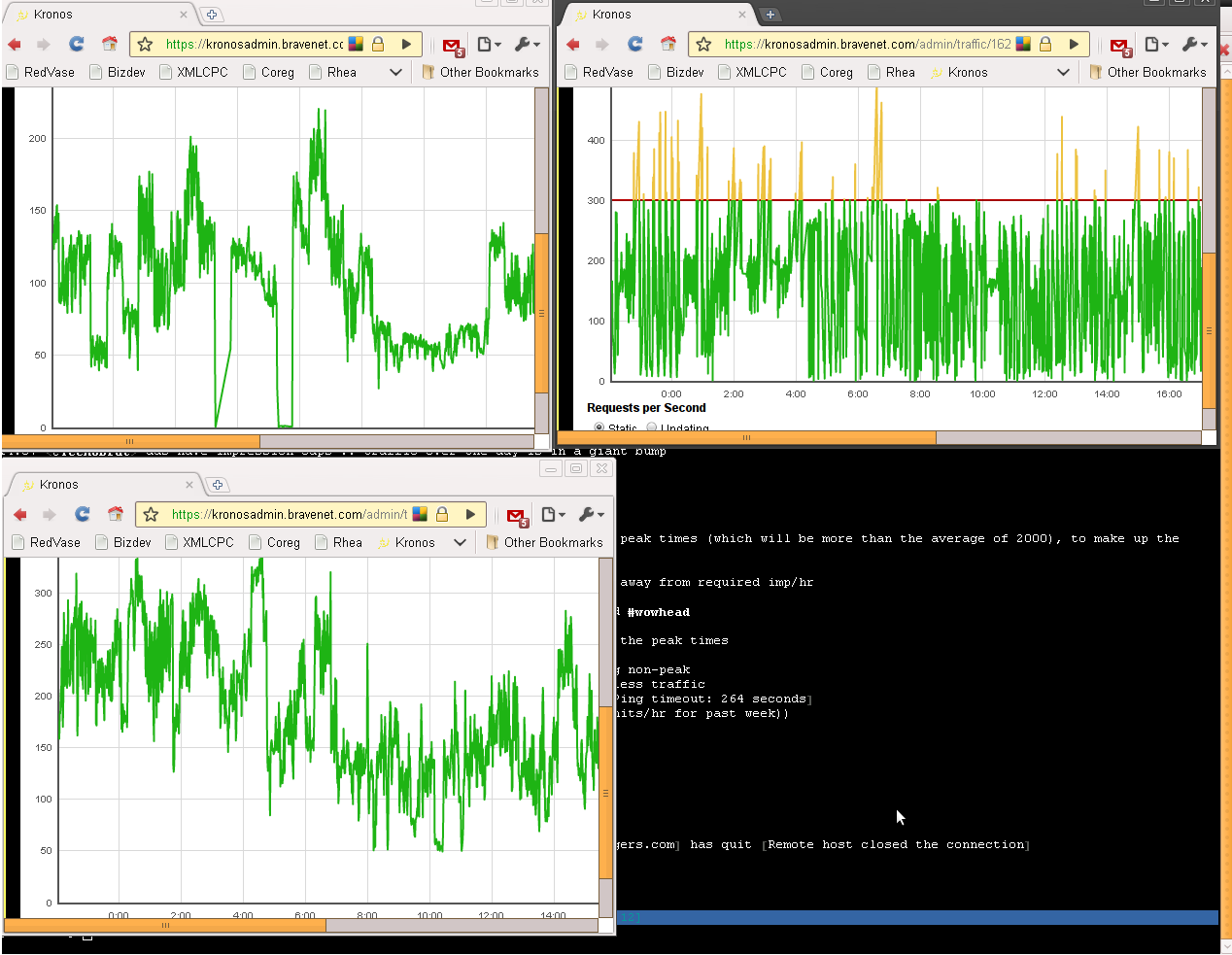Click the horizontal scrollbar thumb in the top-right window
This screenshot has width=1232, height=955.
pos(746,438)
